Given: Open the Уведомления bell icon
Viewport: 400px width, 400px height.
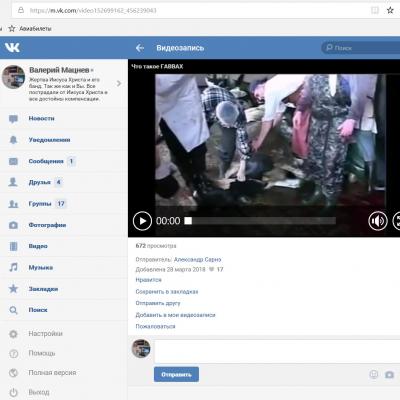Looking at the screenshot, I should [x=13, y=140].
